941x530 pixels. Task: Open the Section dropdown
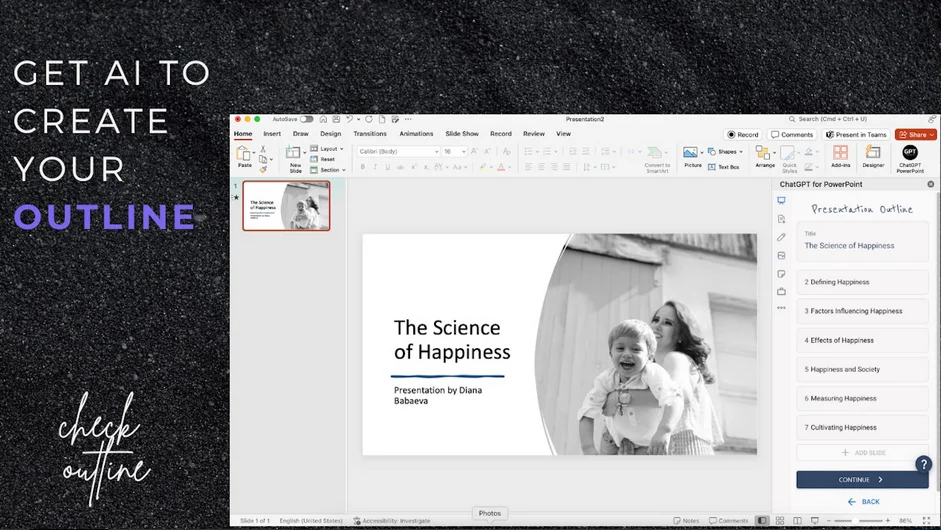coord(328,170)
